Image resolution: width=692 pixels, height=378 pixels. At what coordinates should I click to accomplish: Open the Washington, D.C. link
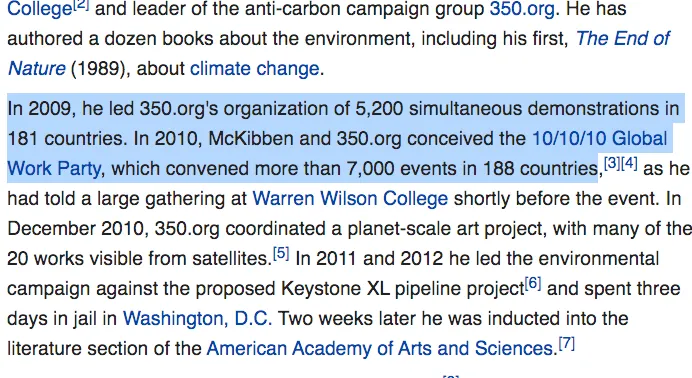click(x=197, y=318)
